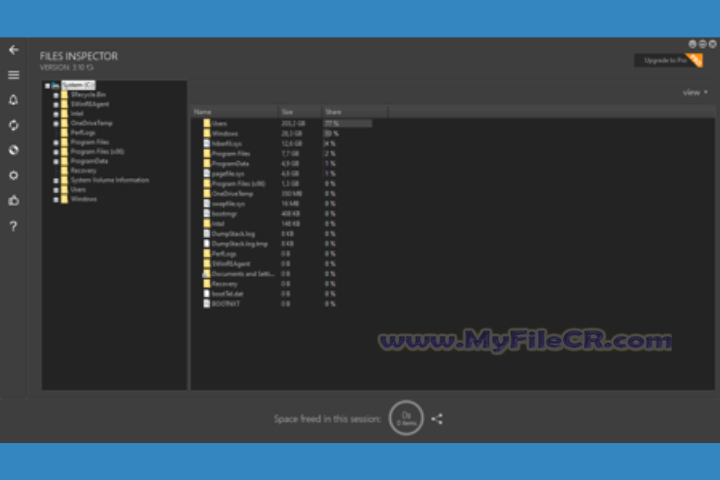Screen dimensions: 720x480
Task: Click the shortcut icon of Documents and Settings
Action: click(x=206, y=274)
